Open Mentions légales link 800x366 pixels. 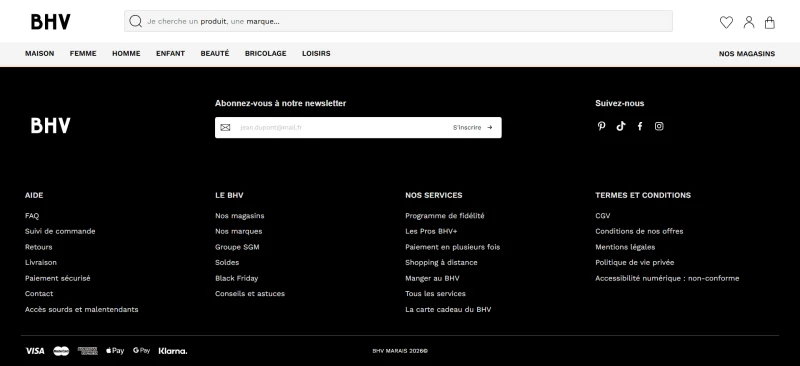625,247
